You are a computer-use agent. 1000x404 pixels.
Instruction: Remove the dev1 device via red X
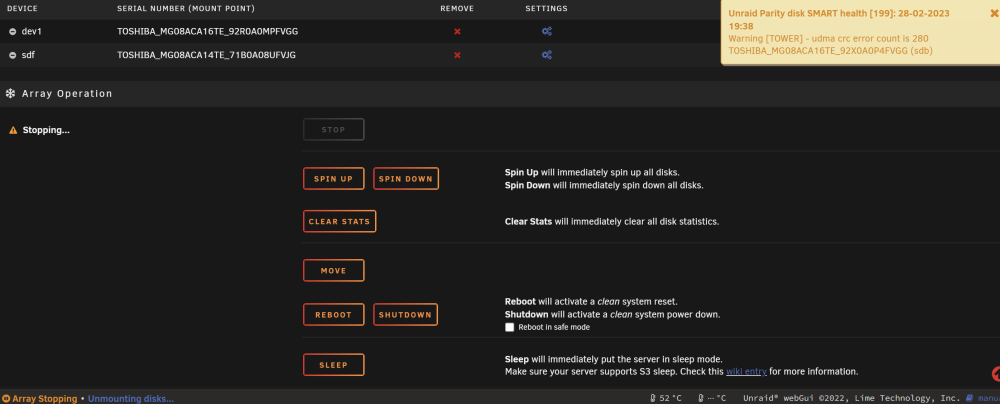coord(457,31)
